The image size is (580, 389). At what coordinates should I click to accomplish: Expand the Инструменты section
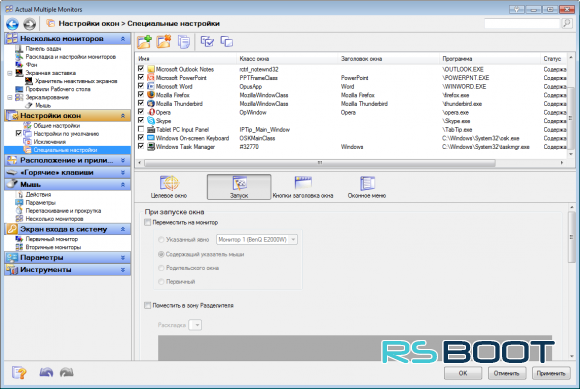coord(123,270)
